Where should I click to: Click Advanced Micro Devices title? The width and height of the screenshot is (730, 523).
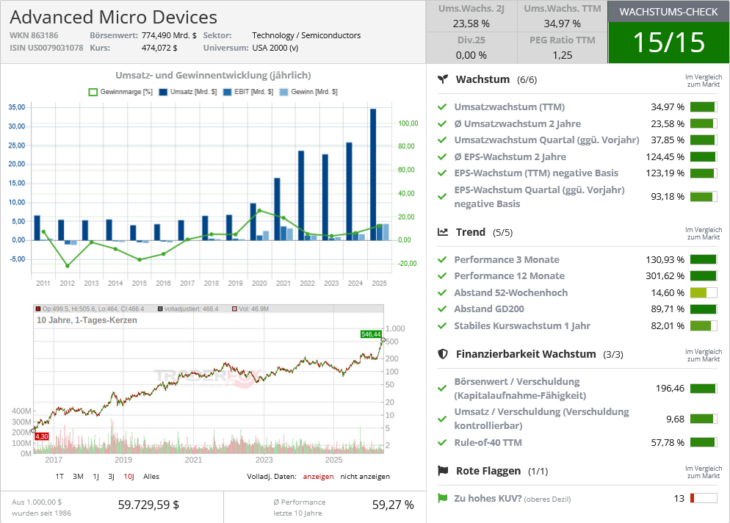(114, 17)
